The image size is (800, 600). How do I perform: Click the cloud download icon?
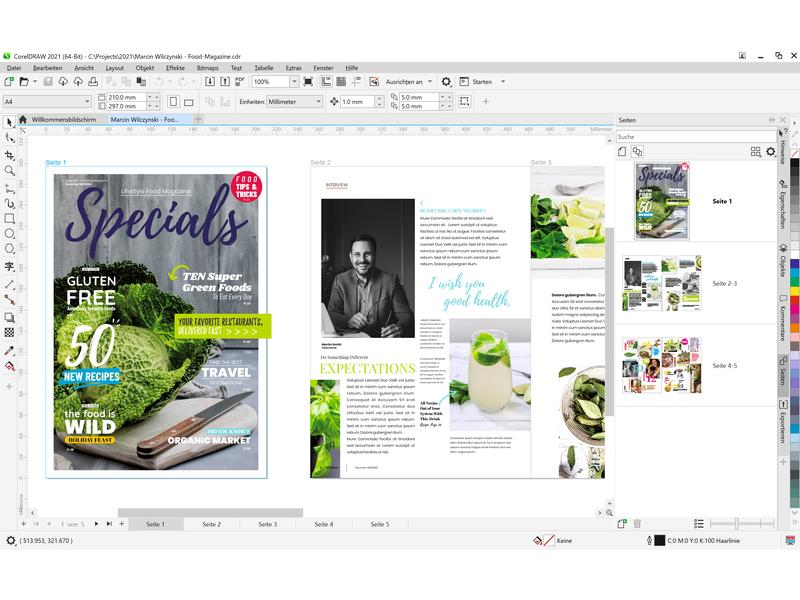(x=63, y=82)
